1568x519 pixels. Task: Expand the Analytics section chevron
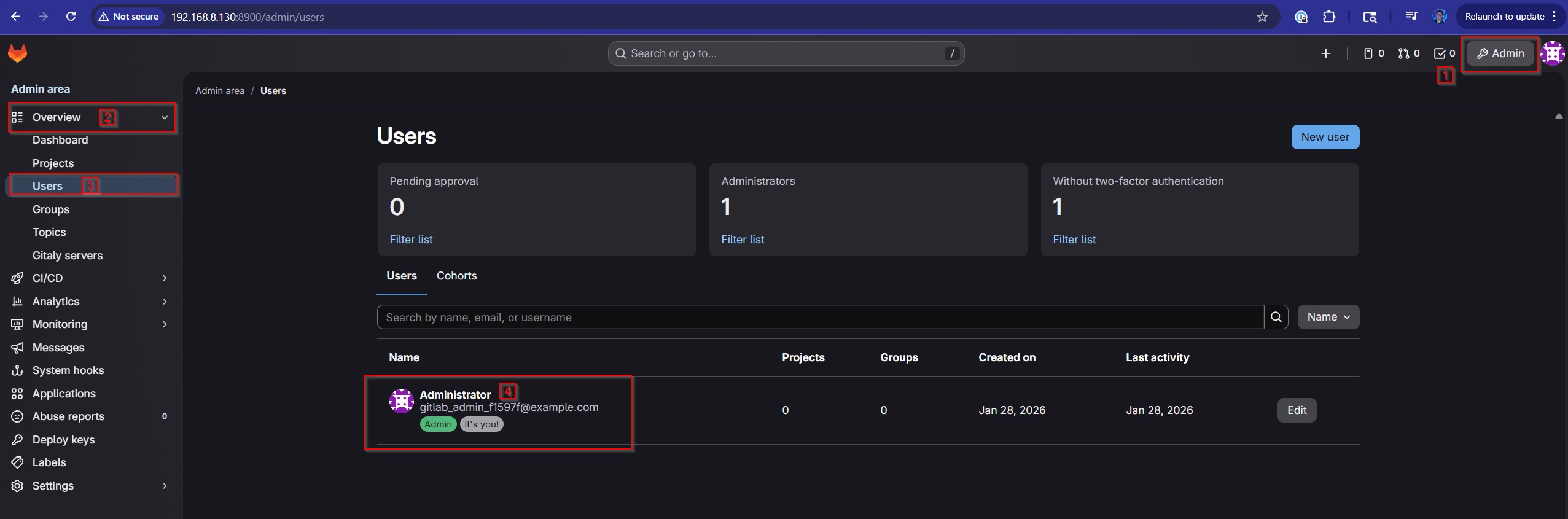165,302
